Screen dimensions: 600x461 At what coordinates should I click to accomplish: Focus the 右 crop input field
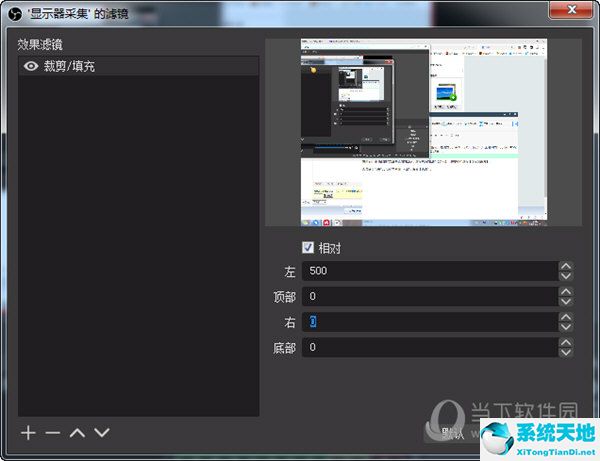(428, 322)
